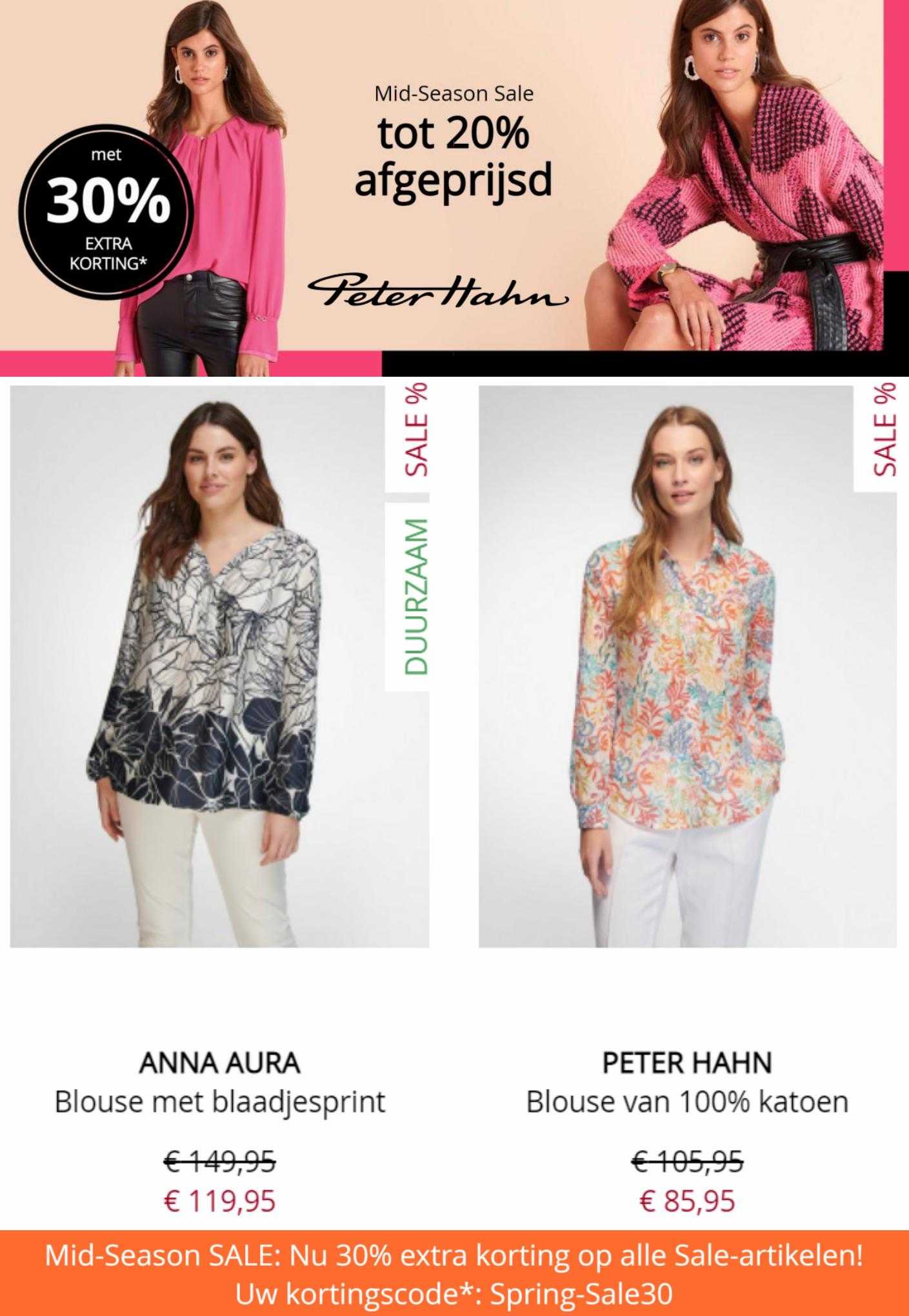909x1316 pixels.
Task: Click the 'tot 20% afgeprijsd' banner headline
Action: point(454,157)
